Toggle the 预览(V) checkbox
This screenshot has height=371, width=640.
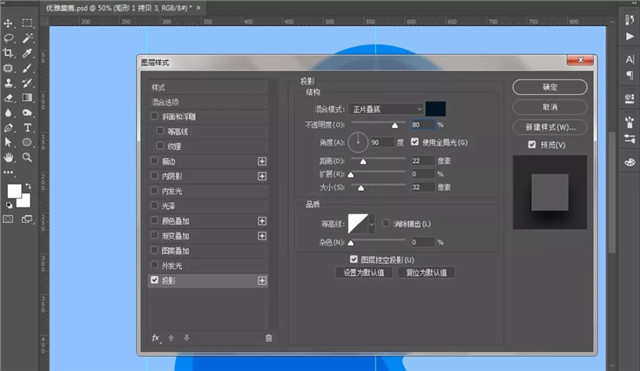(x=532, y=144)
